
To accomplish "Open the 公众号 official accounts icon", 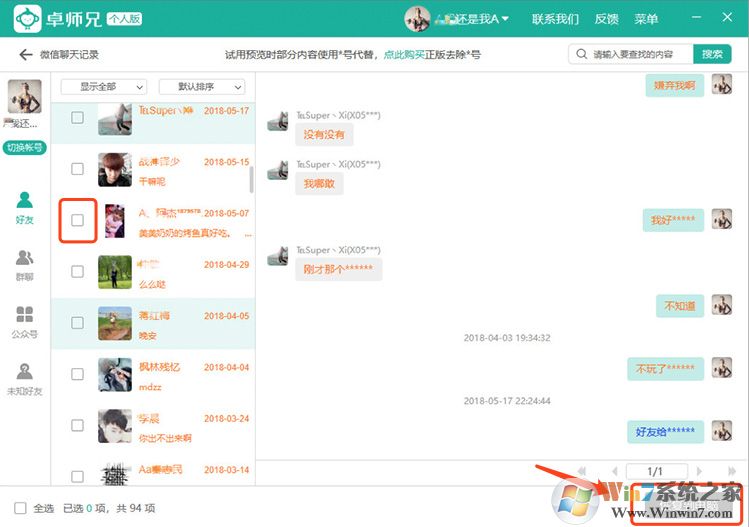I will [x=25, y=320].
